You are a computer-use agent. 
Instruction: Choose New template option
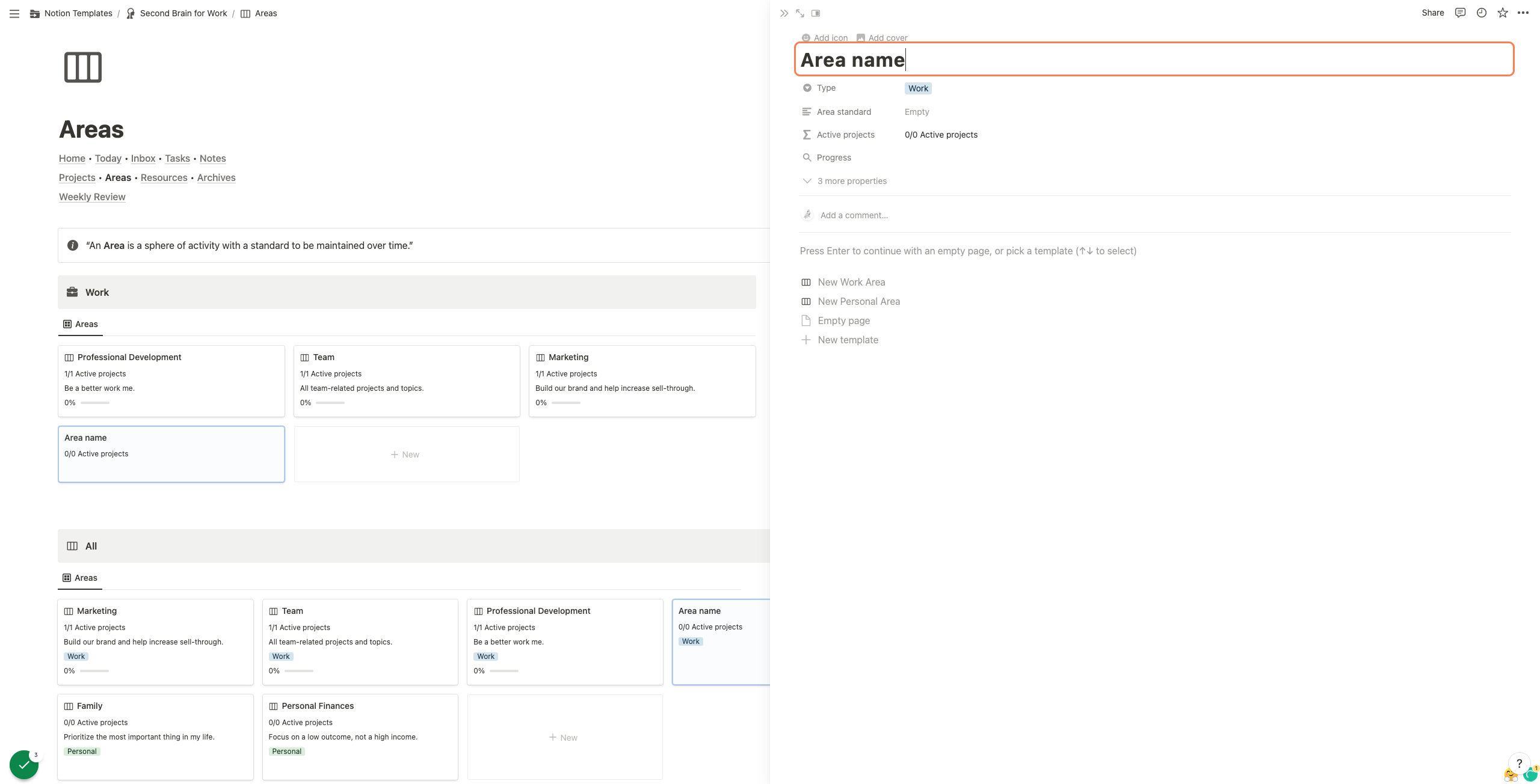(x=840, y=340)
